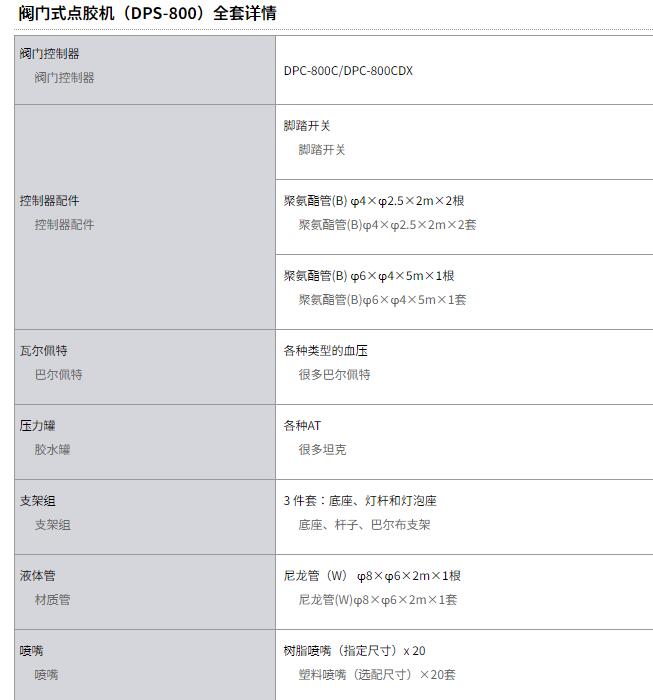Open the 各种类型的血压 entry
Screen dimensions: 653x700
click(325, 351)
